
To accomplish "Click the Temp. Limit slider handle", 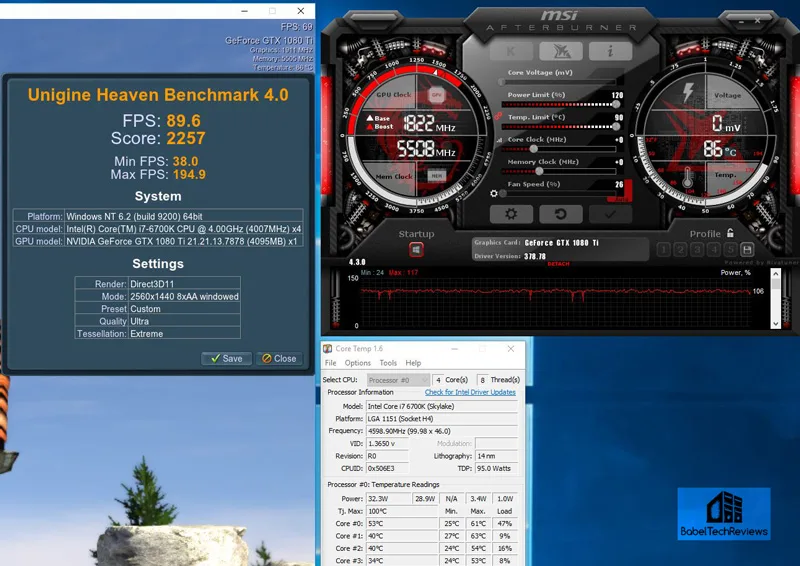I will (x=616, y=127).
